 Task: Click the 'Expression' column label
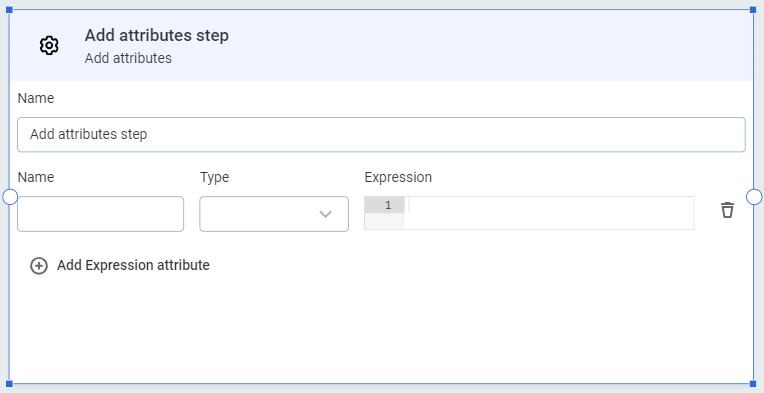tap(398, 177)
